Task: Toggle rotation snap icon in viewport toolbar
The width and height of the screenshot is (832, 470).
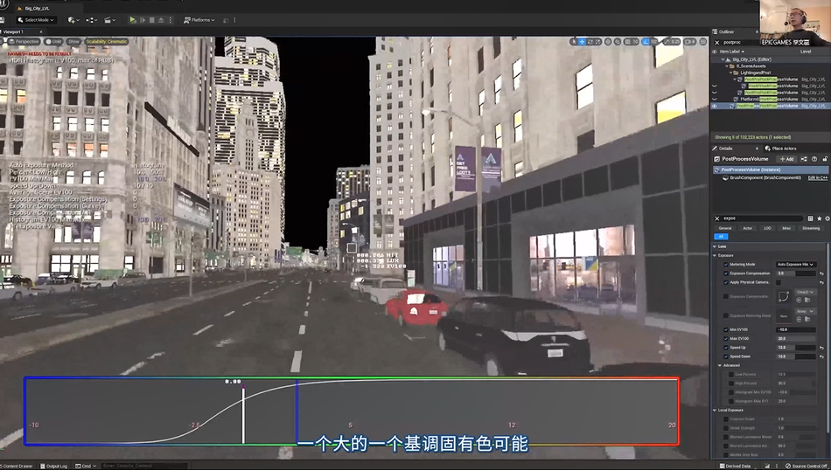Action: tap(646, 41)
